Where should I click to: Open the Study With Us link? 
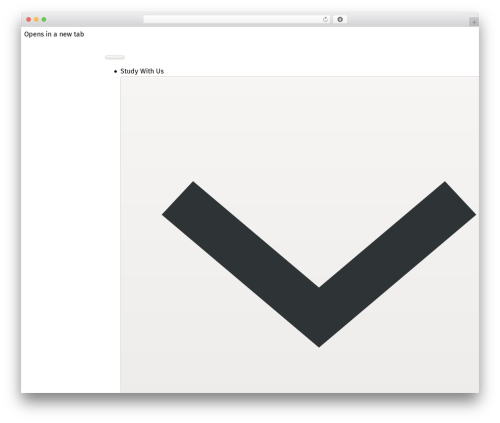(x=142, y=71)
